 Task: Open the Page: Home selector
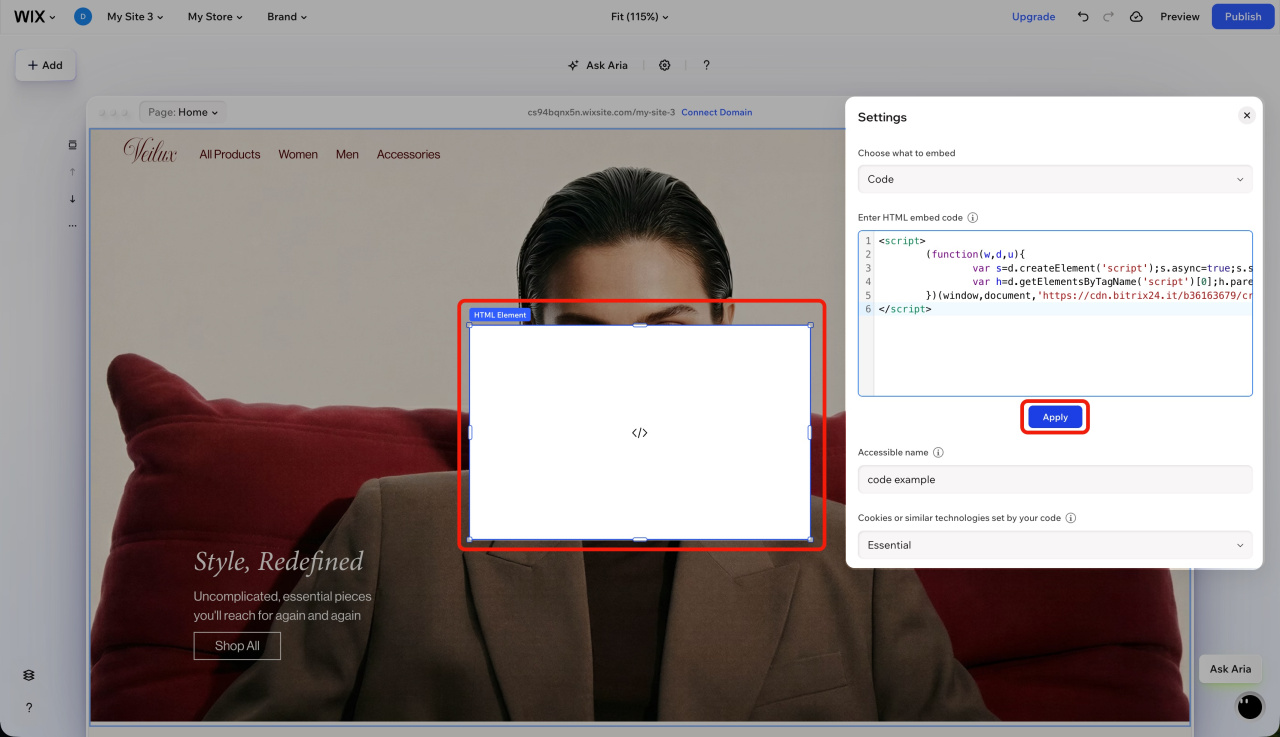point(182,112)
